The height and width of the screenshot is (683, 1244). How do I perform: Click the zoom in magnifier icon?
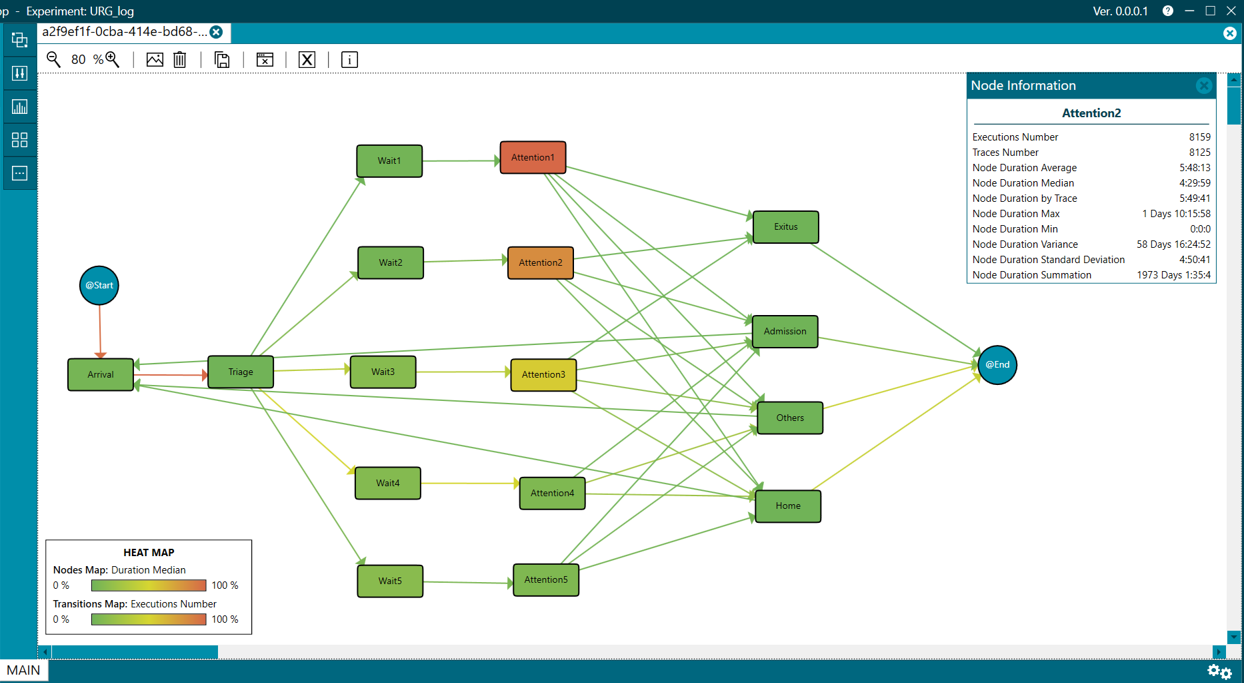113,60
